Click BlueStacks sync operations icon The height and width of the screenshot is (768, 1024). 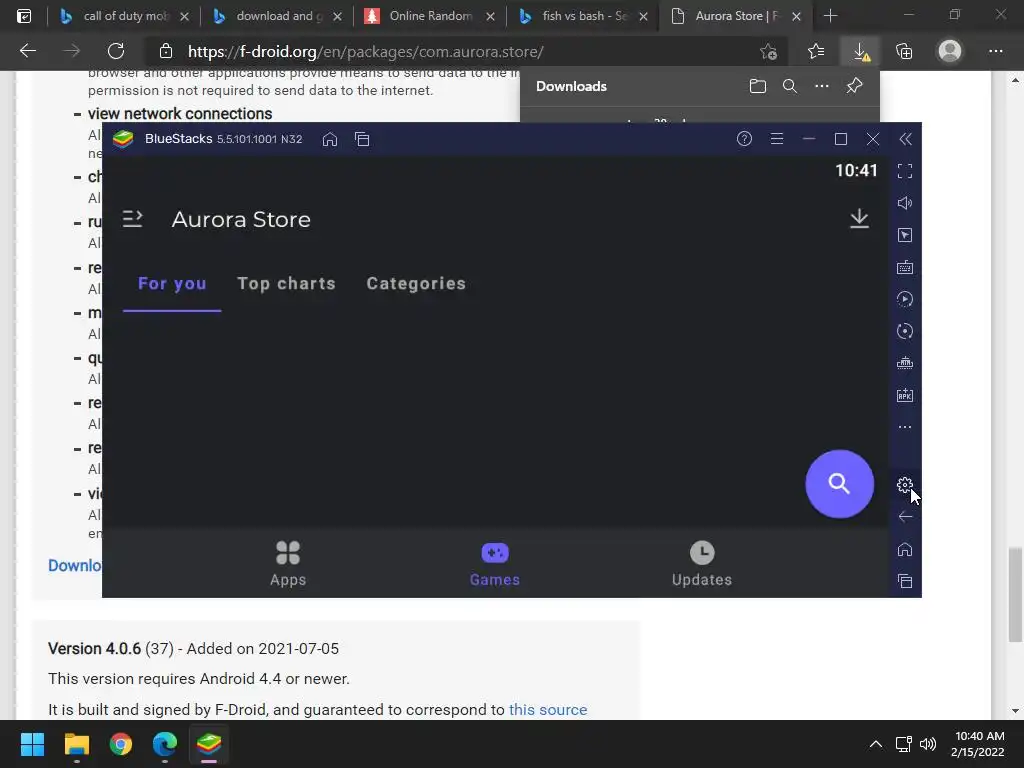[x=904, y=331]
